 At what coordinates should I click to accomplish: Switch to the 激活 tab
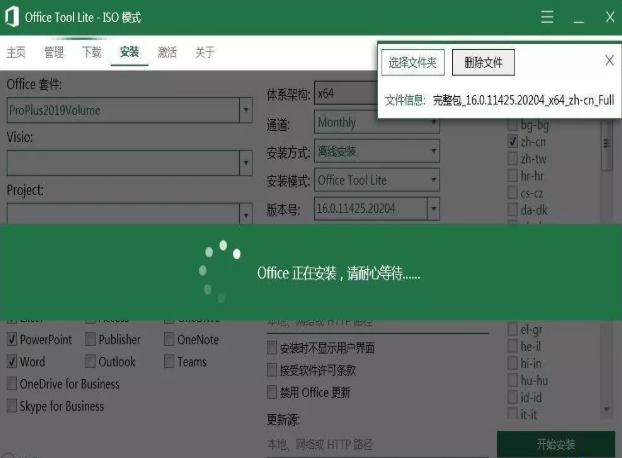[x=167, y=52]
